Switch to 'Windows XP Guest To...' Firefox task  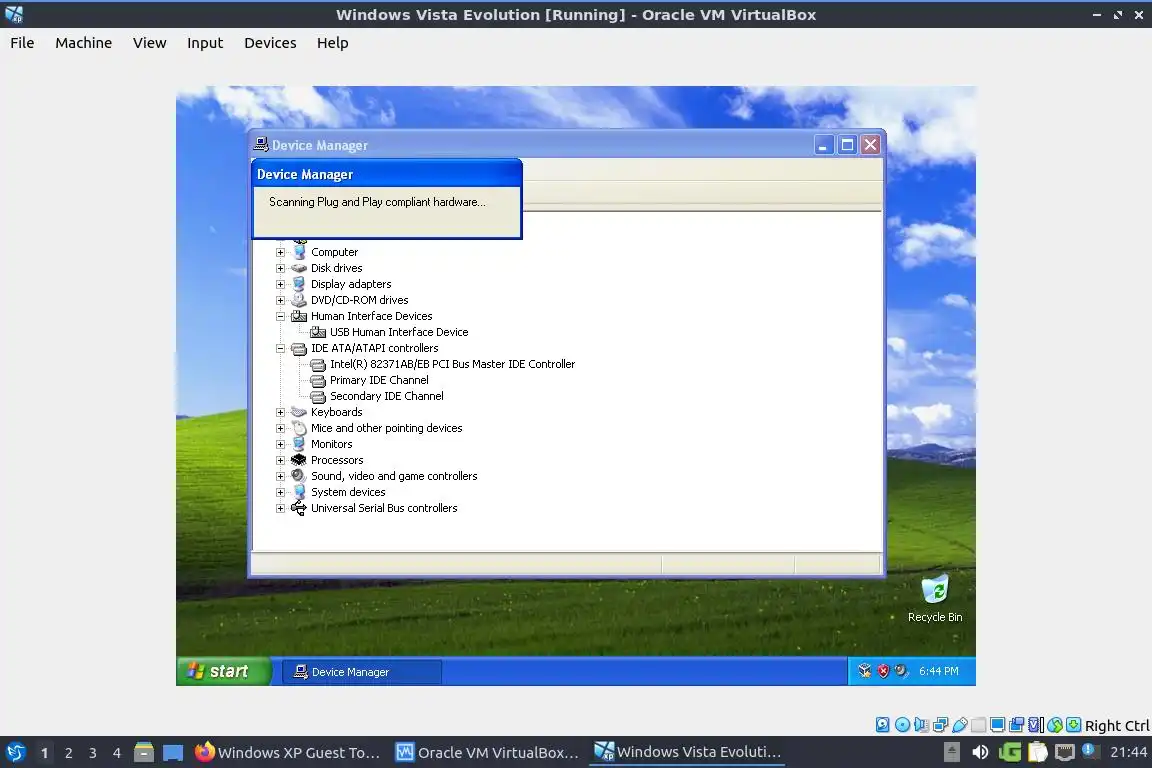coord(288,753)
